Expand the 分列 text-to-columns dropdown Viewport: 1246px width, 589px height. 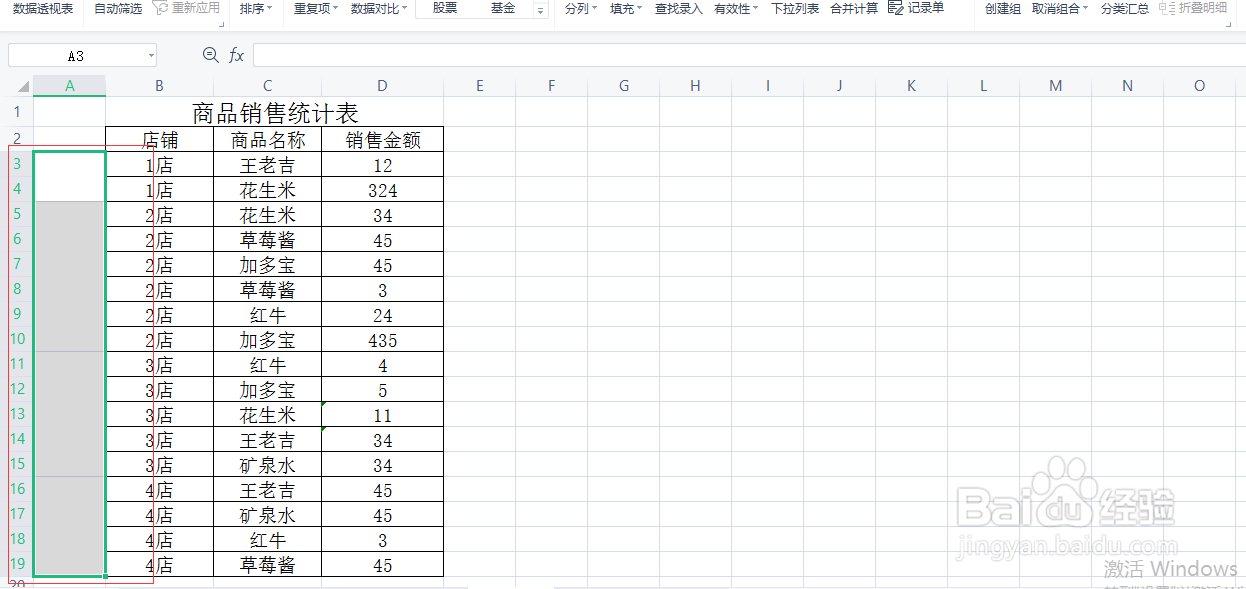581,8
